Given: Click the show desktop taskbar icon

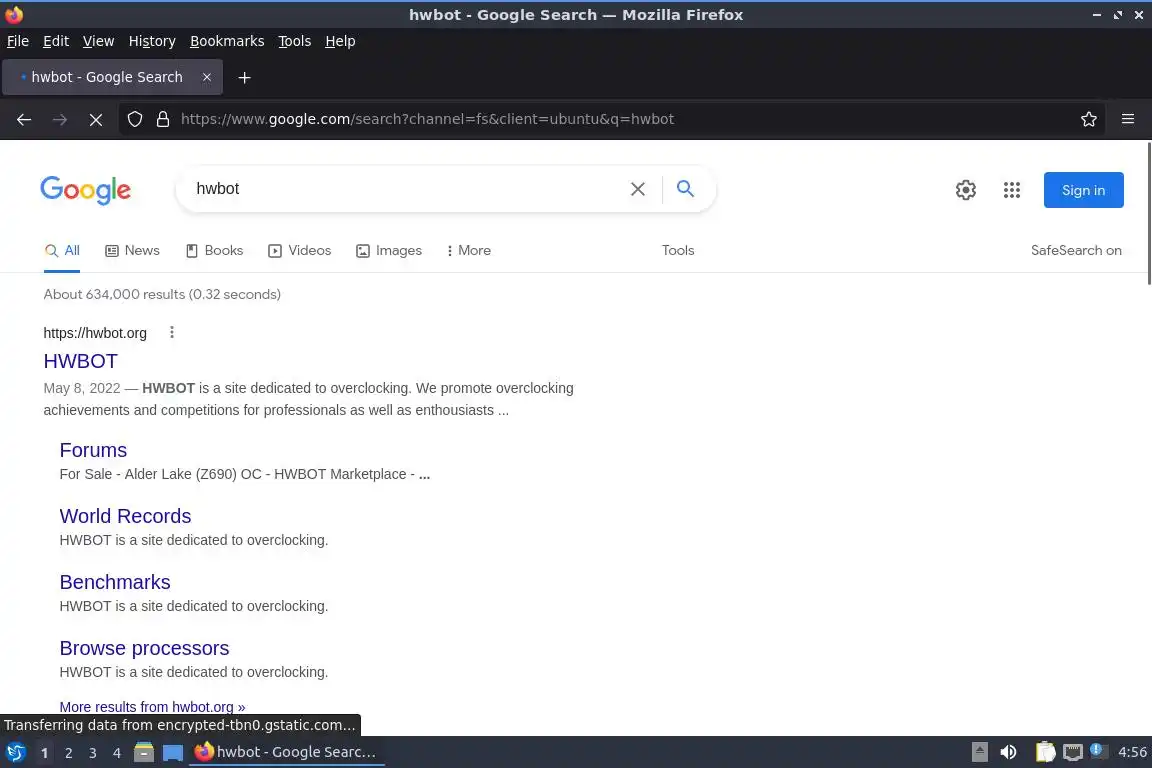Looking at the screenshot, I should tap(173, 753).
